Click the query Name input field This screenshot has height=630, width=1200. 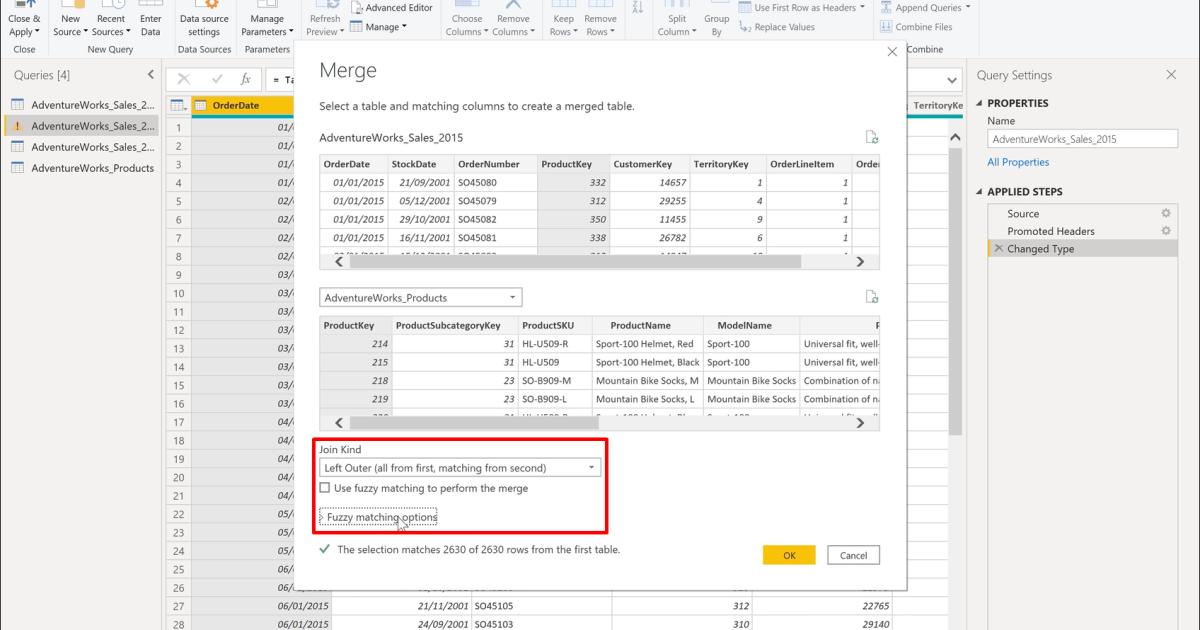[1082, 138]
